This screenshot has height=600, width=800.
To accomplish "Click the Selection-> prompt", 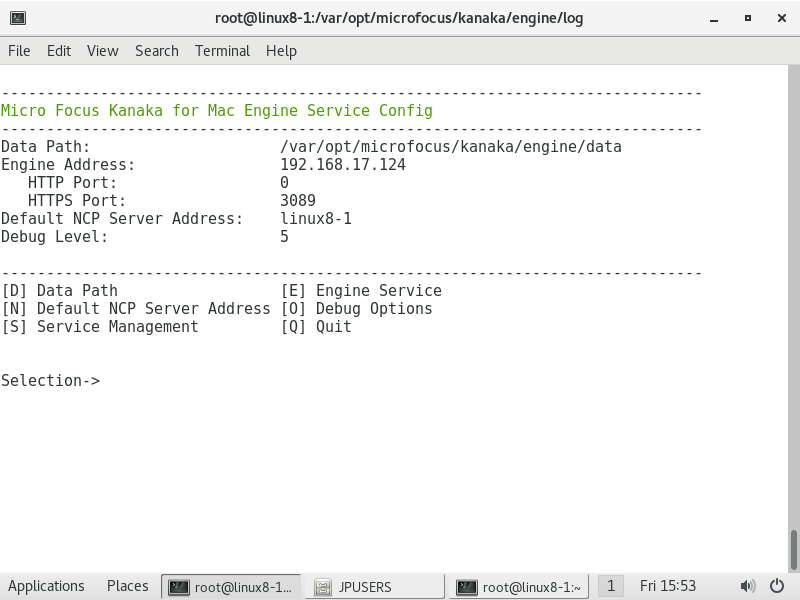I will 51,381.
